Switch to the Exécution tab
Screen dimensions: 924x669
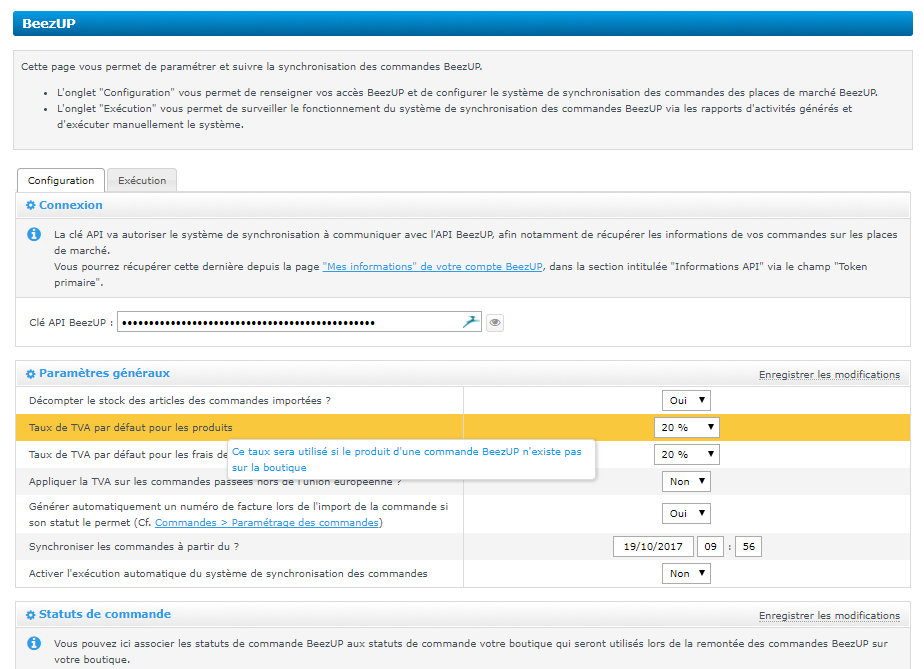(x=142, y=180)
